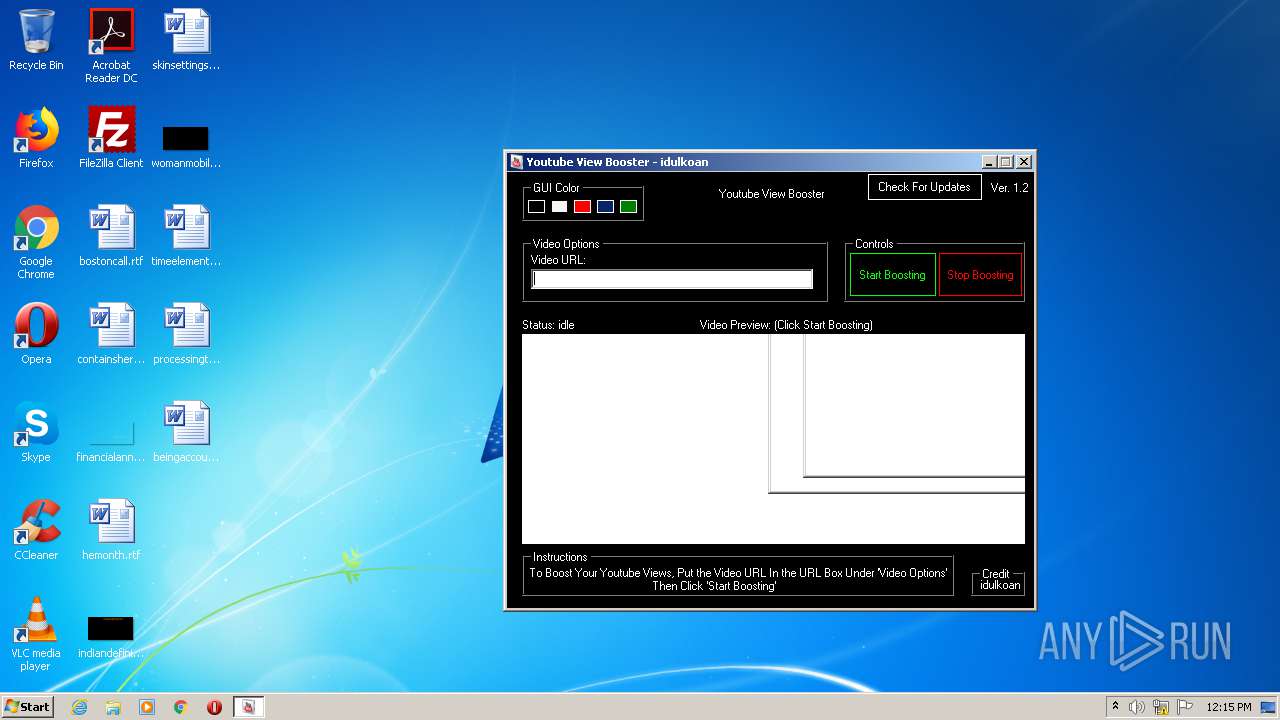The width and height of the screenshot is (1280, 720).
Task: Select the financialann file on desktop
Action: [111, 440]
